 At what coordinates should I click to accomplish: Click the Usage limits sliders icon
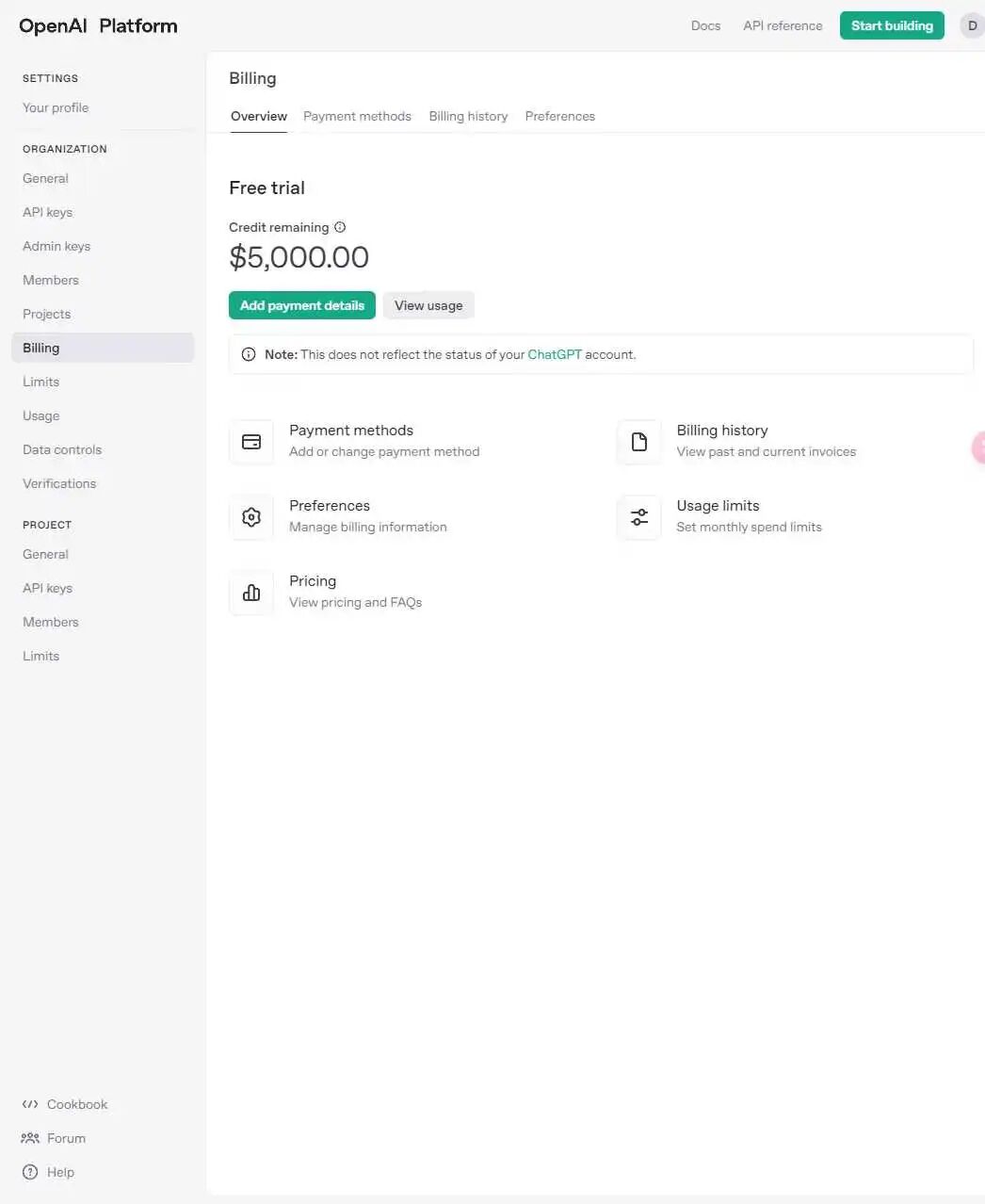pos(639,517)
